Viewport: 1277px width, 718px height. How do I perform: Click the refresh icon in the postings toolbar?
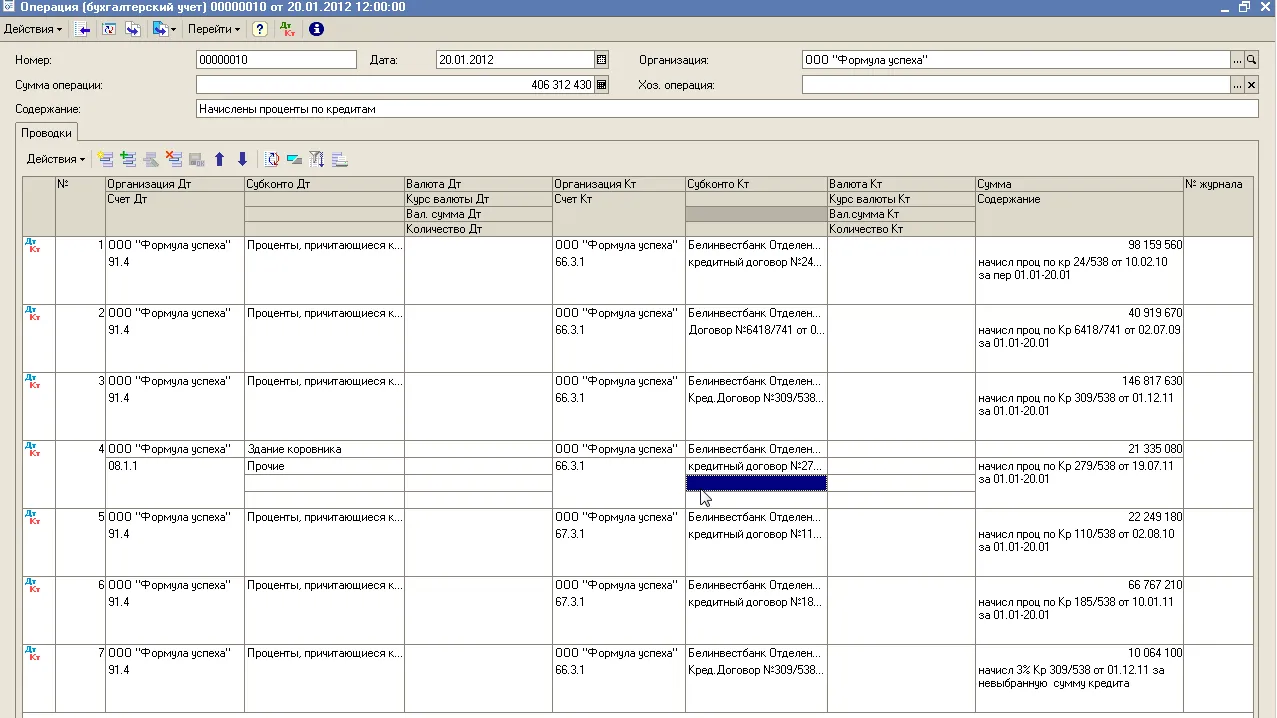tap(272, 159)
